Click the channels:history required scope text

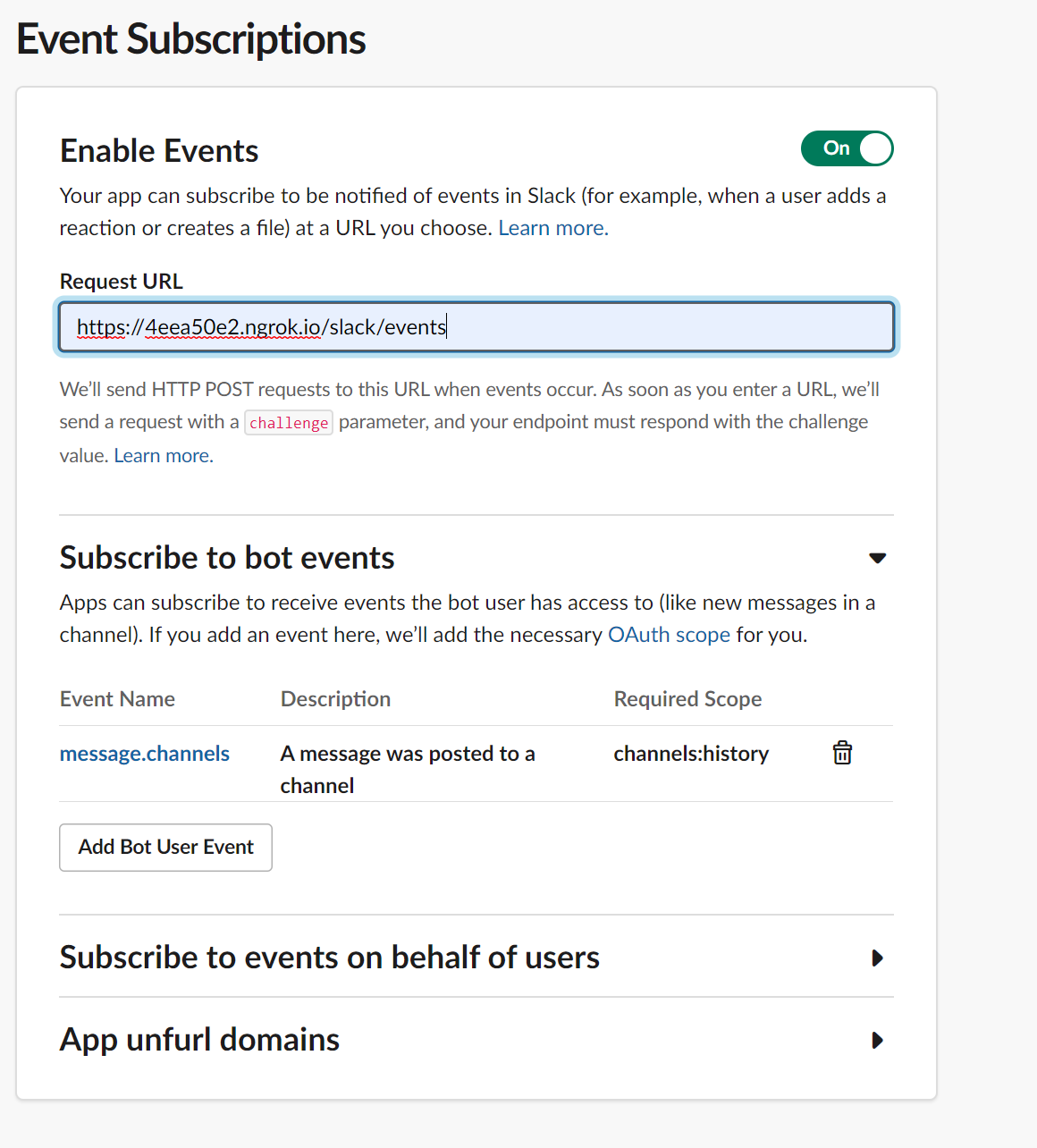(x=691, y=754)
